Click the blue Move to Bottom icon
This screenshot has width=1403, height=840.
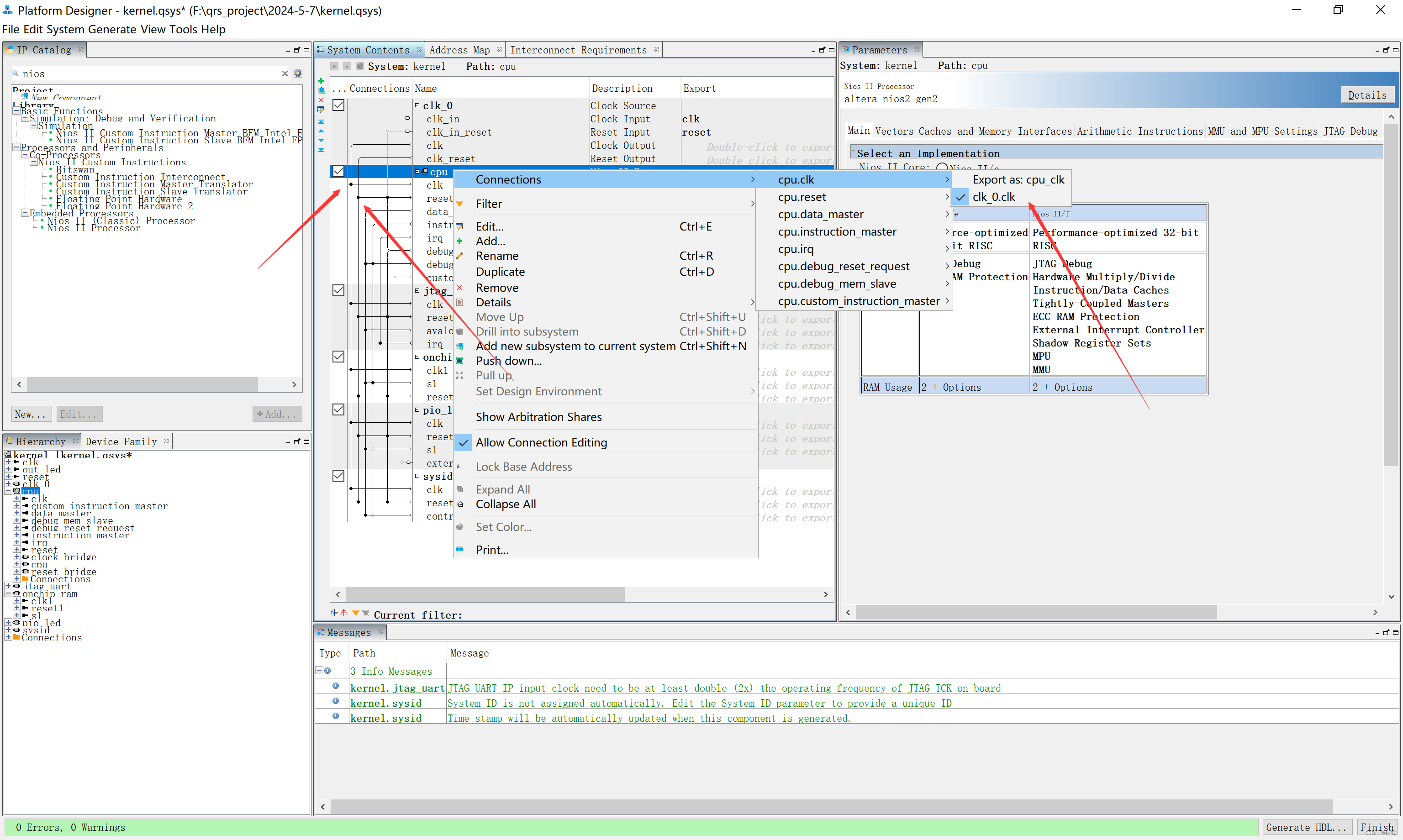pyautogui.click(x=321, y=150)
